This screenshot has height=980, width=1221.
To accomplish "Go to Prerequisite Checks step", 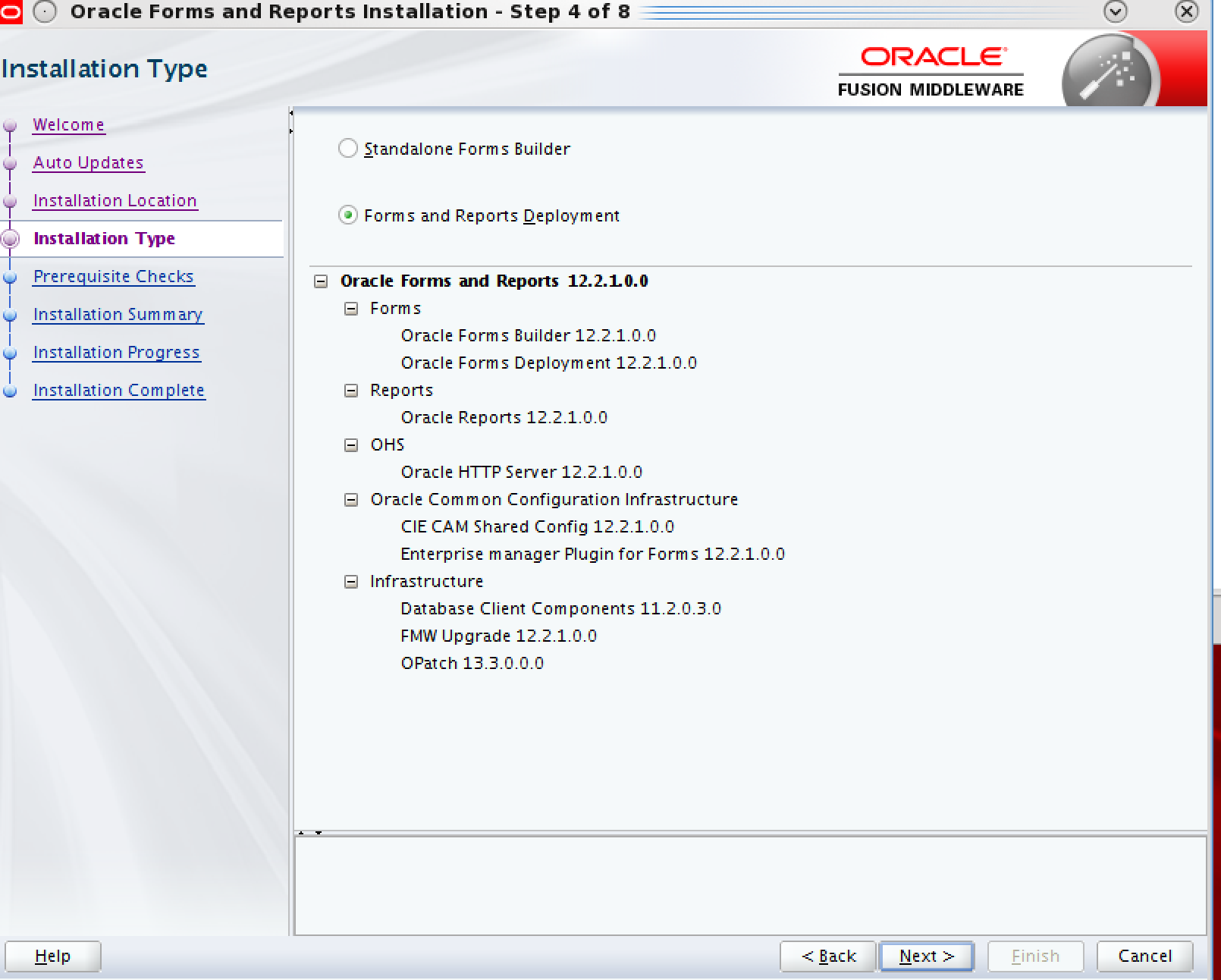I will coord(113,277).
